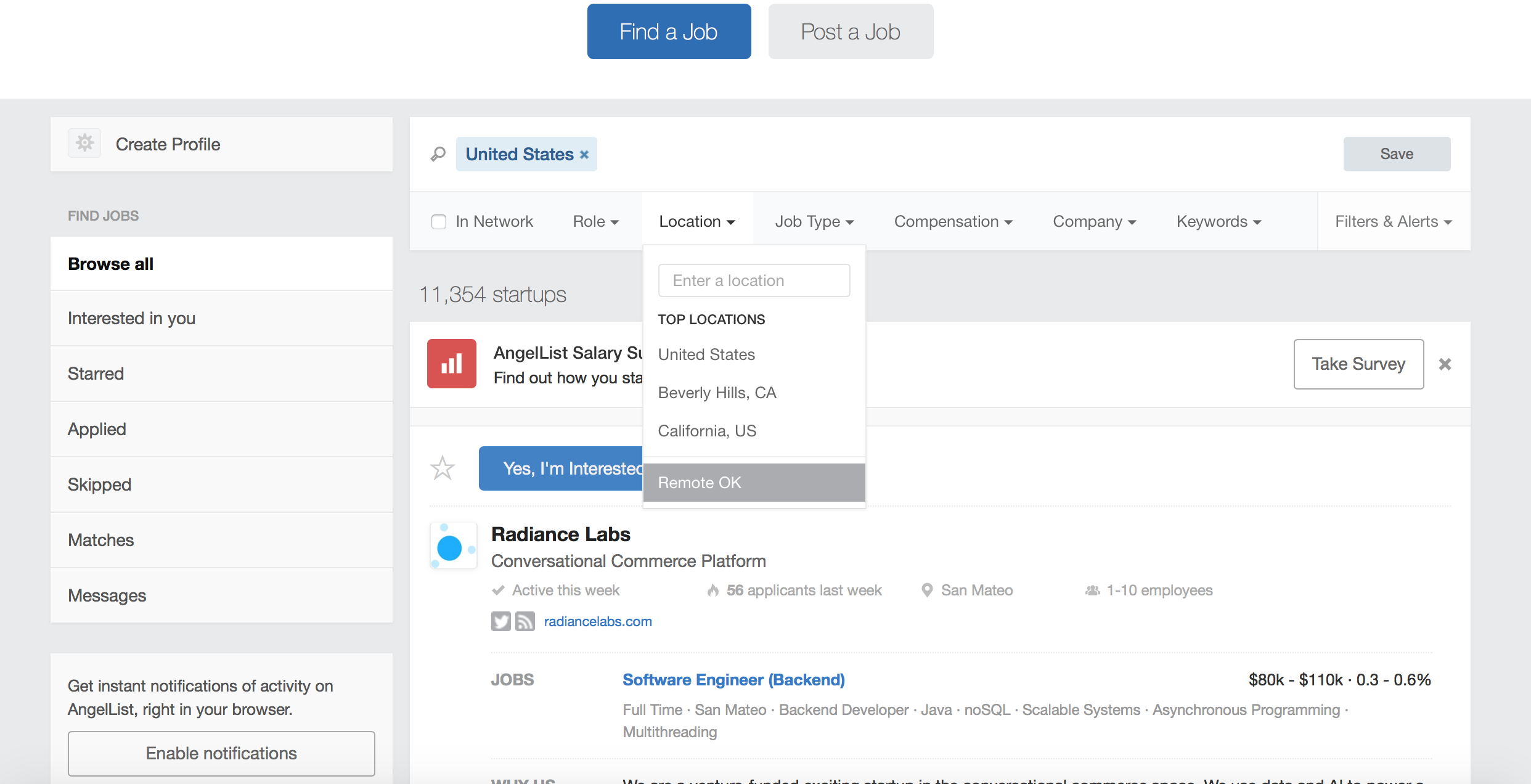Click the 'Conversational Commerce Platform' tagline
1531x784 pixels.
click(x=629, y=561)
